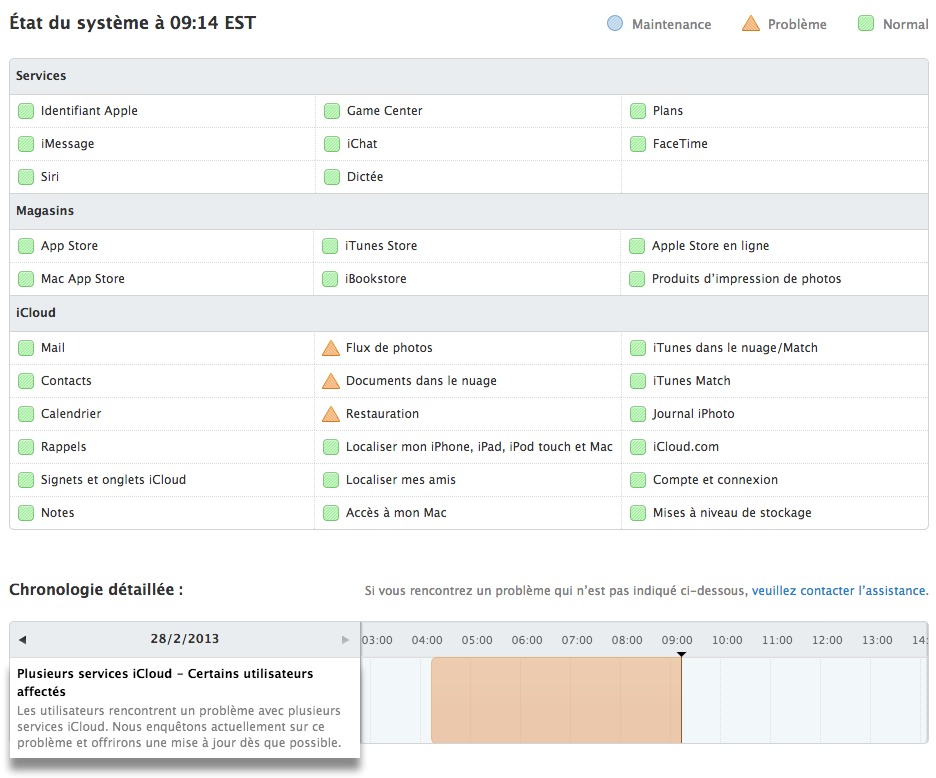
Task: Click the green icon beside iTunes dans le nuage/Match
Action: [x=638, y=348]
